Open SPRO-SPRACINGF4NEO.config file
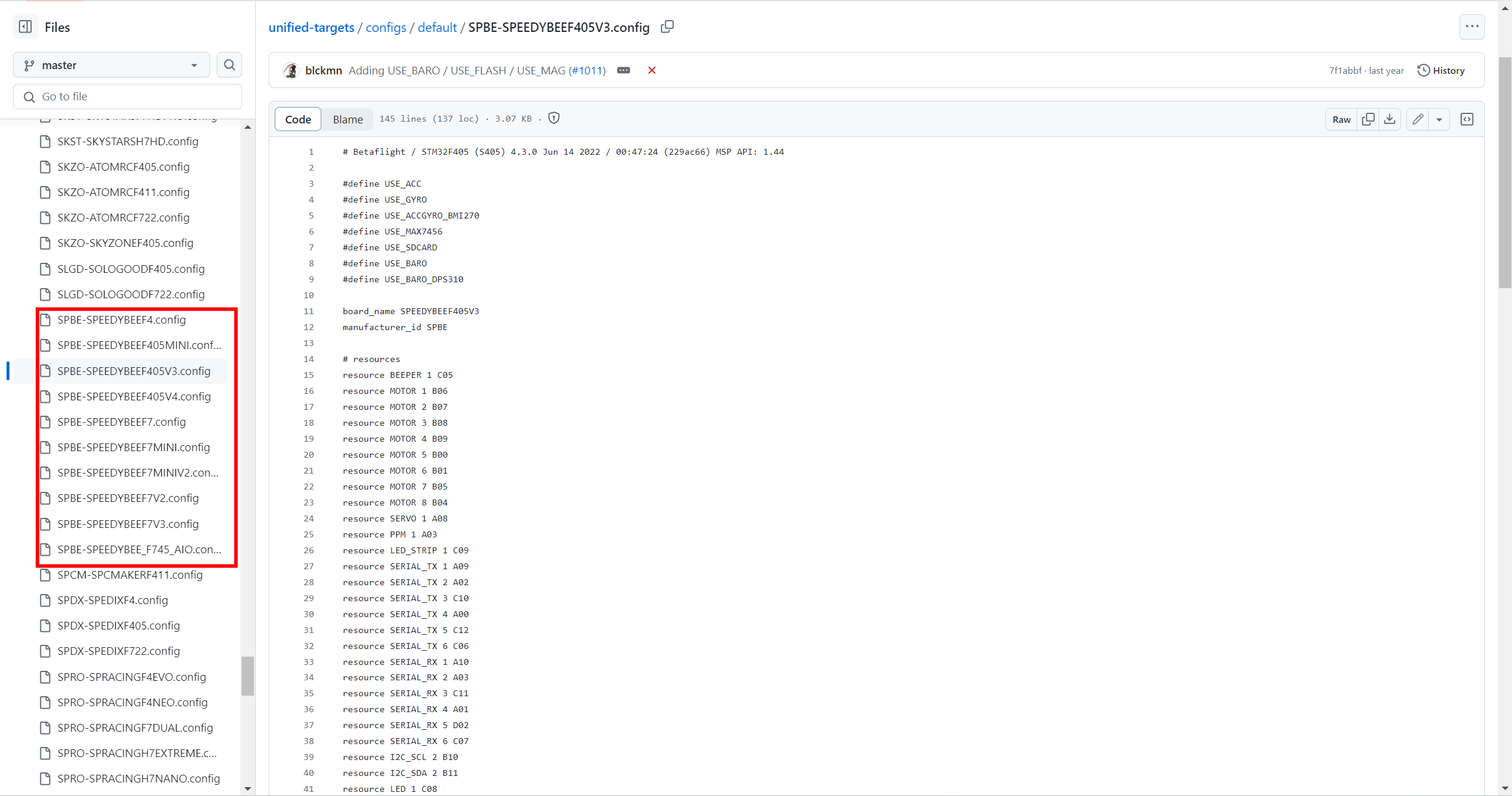 [x=132, y=702]
